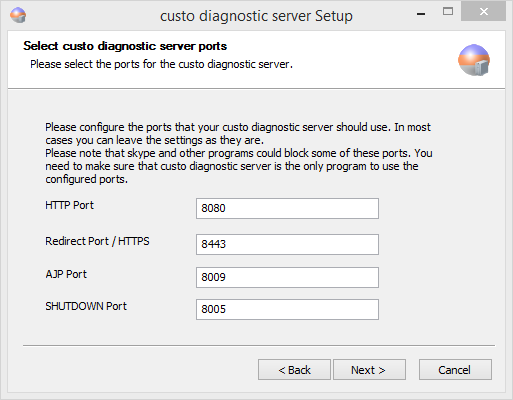Viewport: 513px width, 400px height.
Task: Go back using the < Back button
Action: coord(294,370)
